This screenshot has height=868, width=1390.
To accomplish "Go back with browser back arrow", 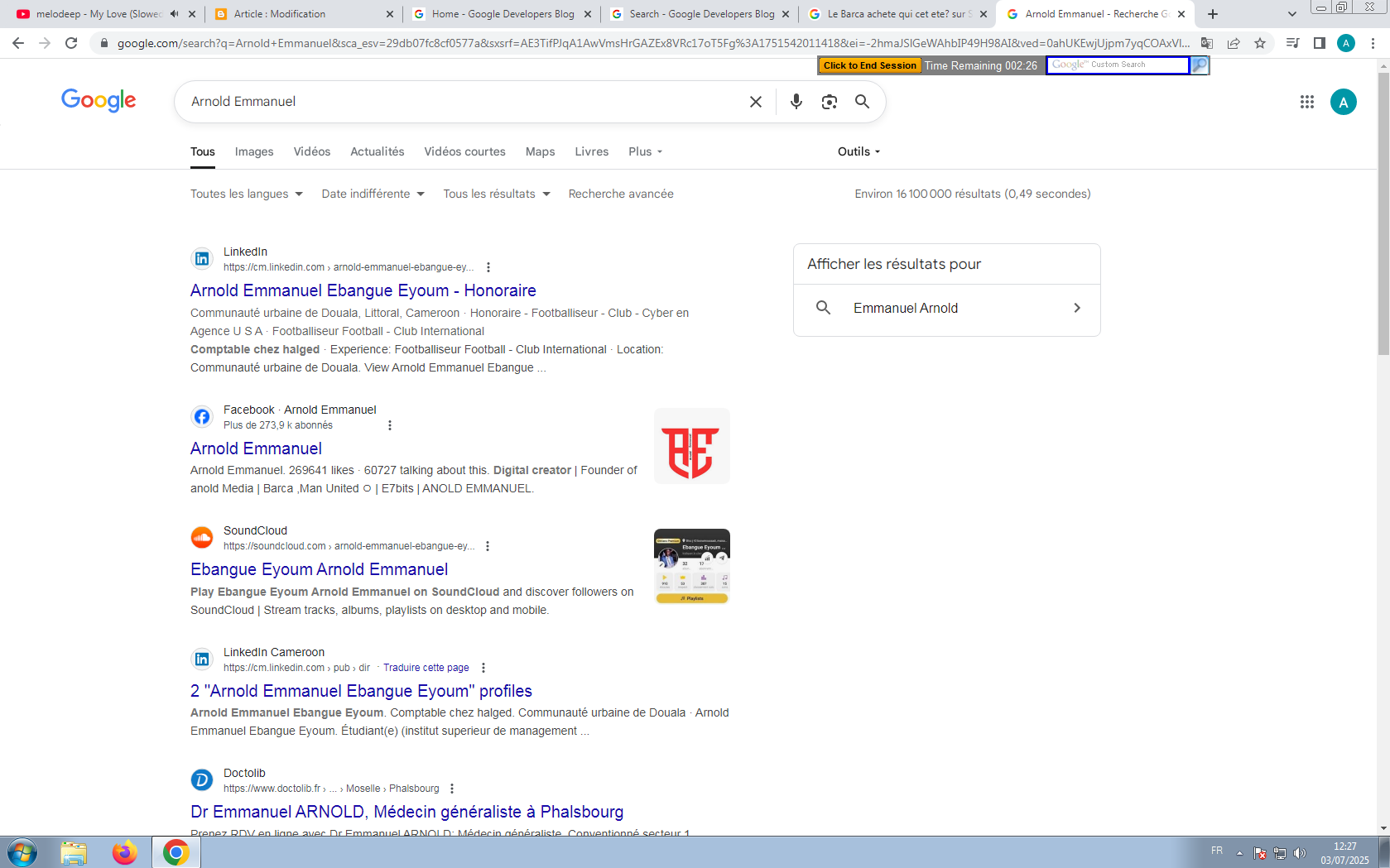I will (x=18, y=43).
